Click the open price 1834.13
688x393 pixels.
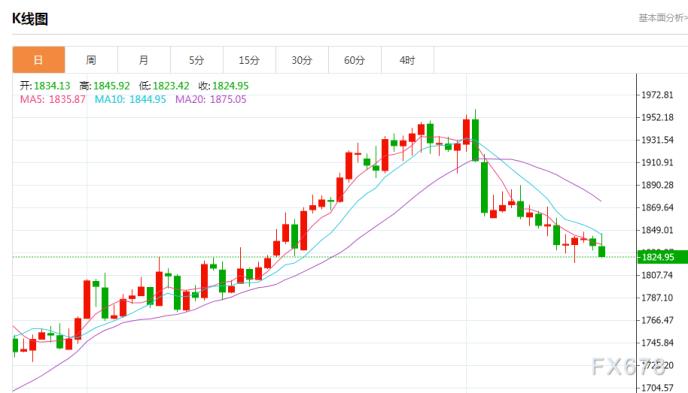point(52,86)
